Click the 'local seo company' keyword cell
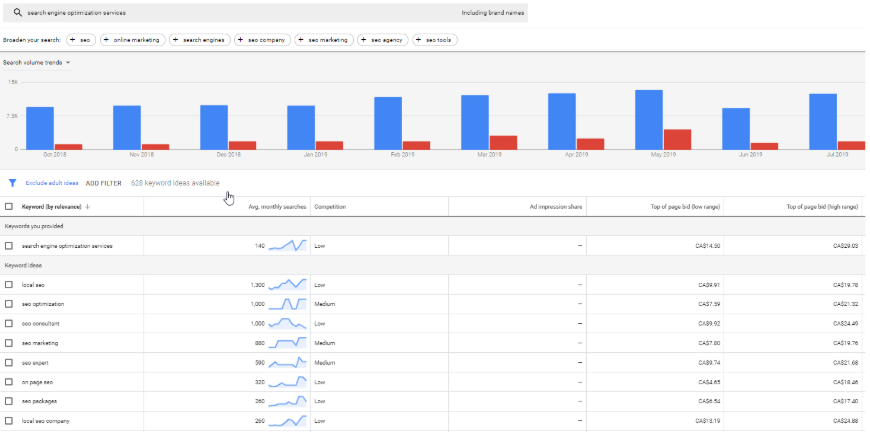This screenshot has width=870, height=434. click(45, 421)
